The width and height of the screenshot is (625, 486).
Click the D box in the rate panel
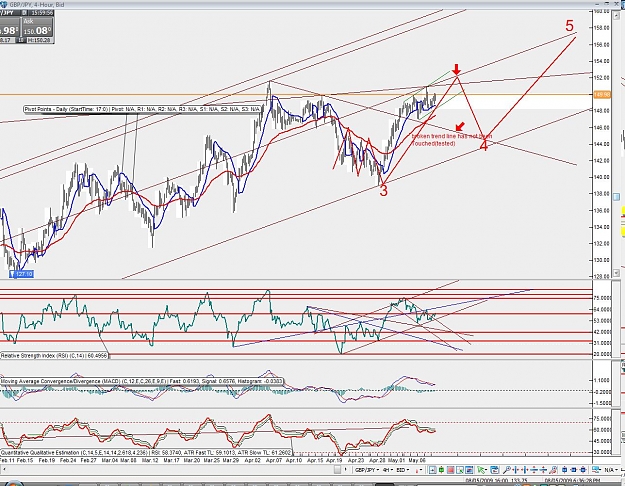click(x=24, y=13)
